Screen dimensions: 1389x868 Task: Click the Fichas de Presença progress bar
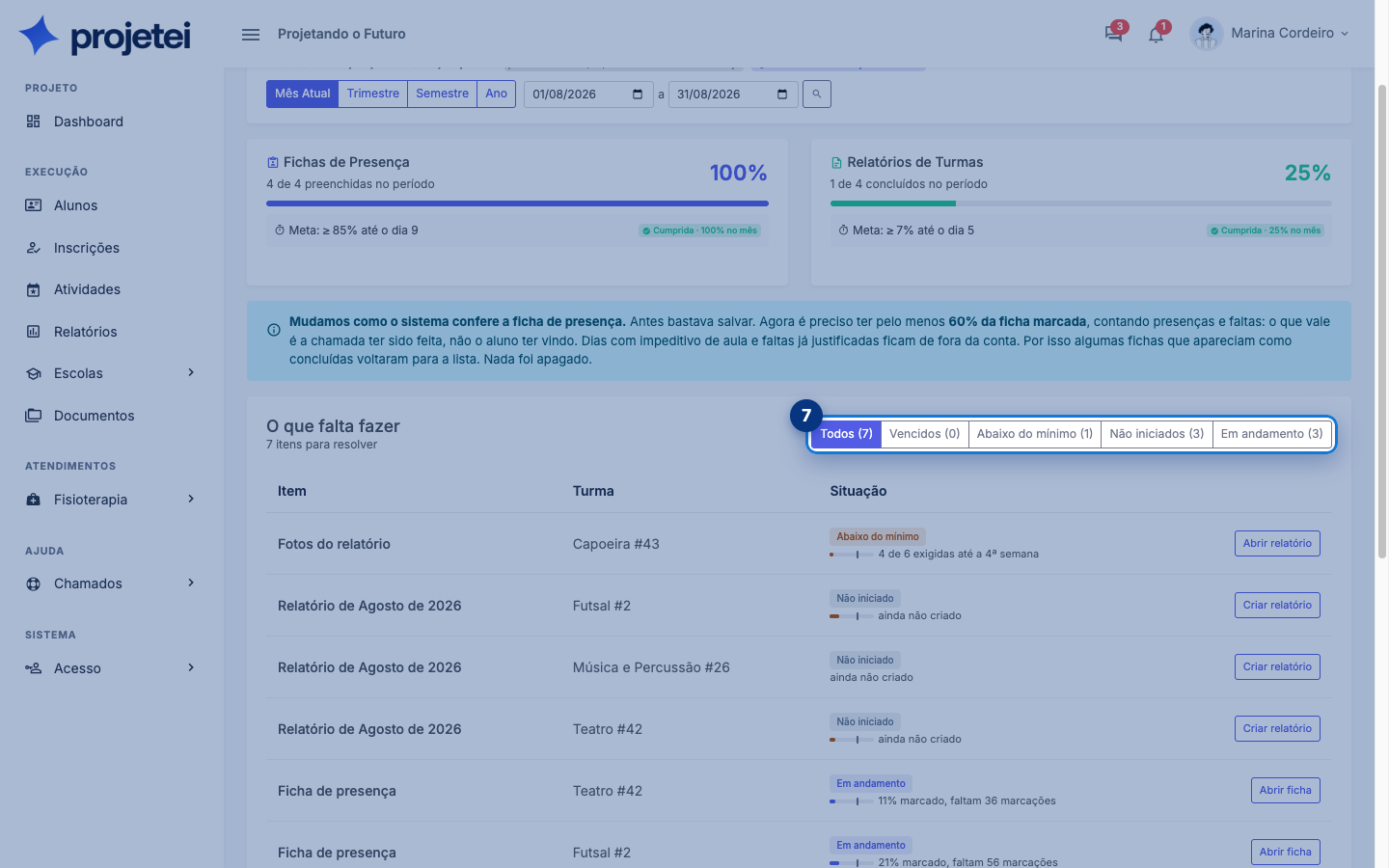(x=517, y=203)
